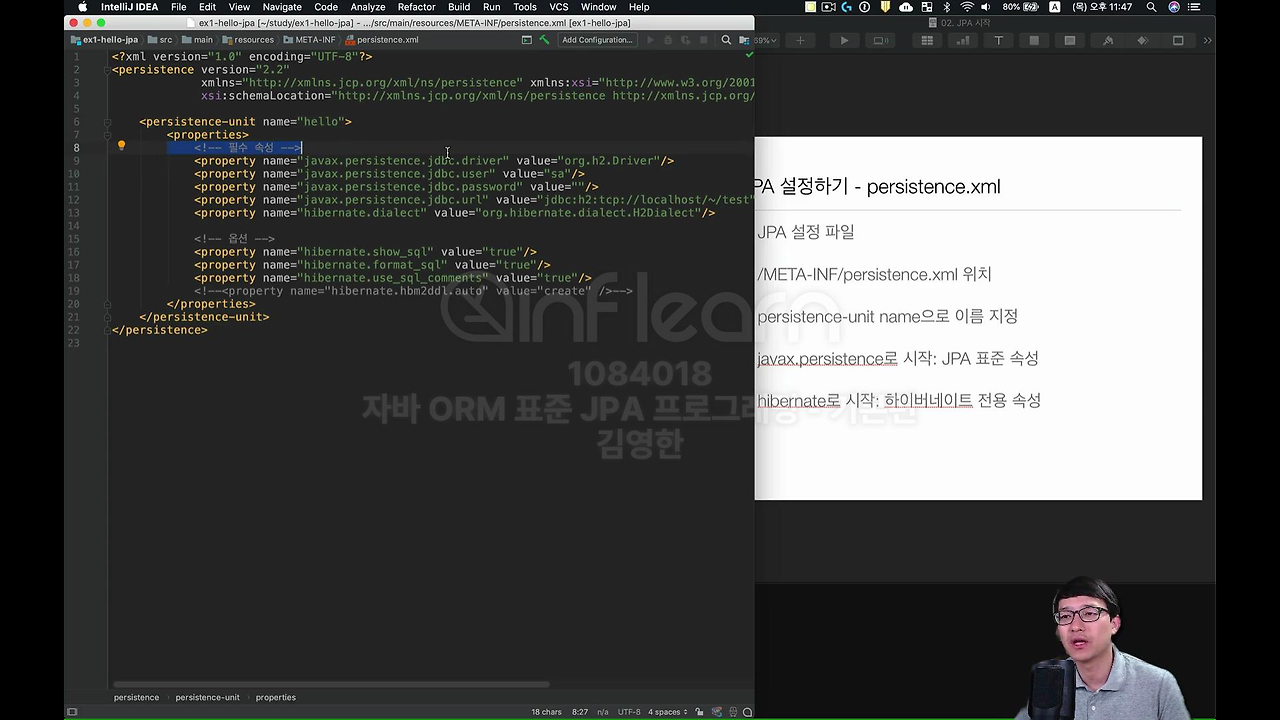Click the green inspection checkmark icon
1280x720 pixels.
click(x=749, y=56)
